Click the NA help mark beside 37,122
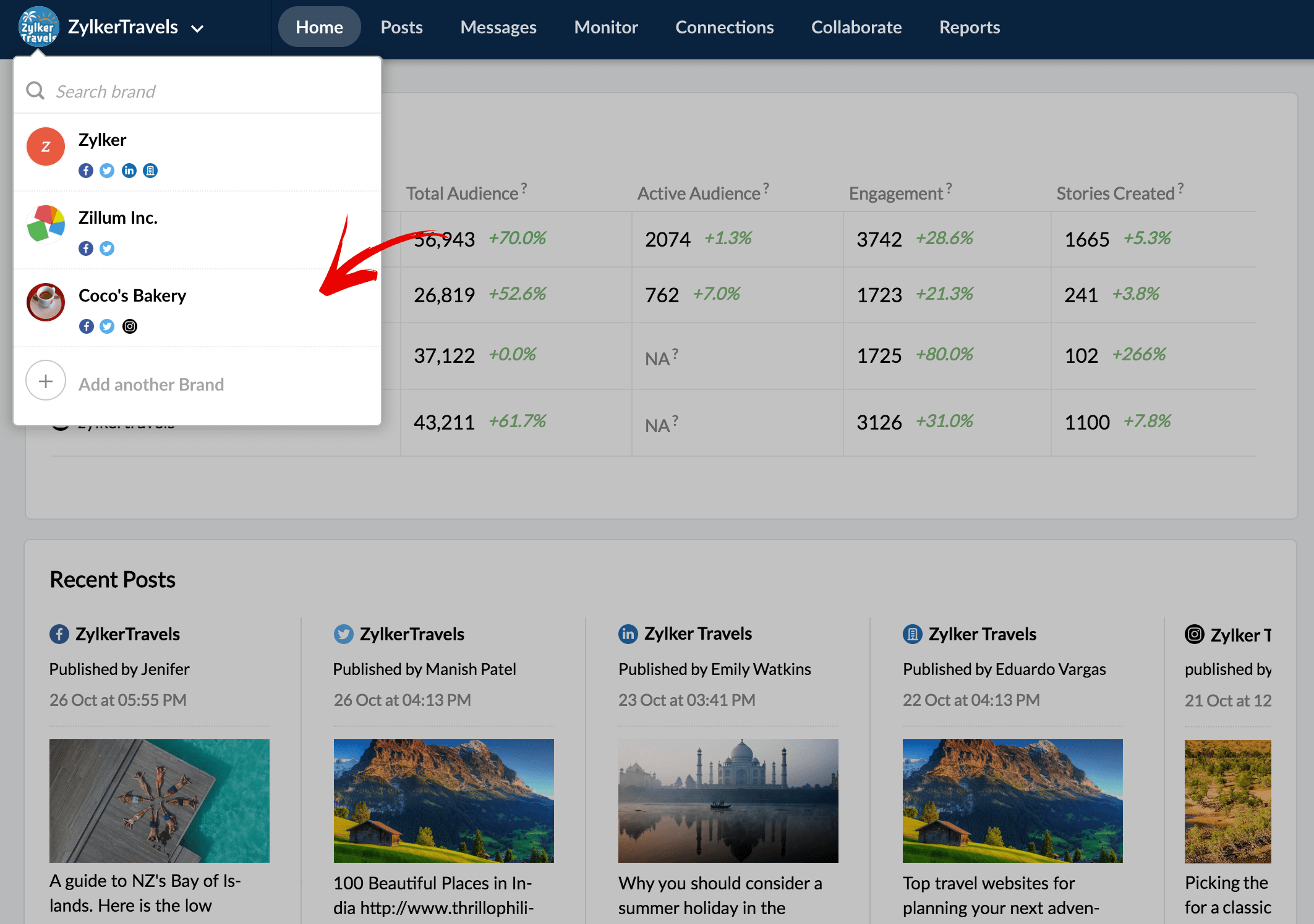Image resolution: width=1314 pixels, height=924 pixels. (x=675, y=354)
